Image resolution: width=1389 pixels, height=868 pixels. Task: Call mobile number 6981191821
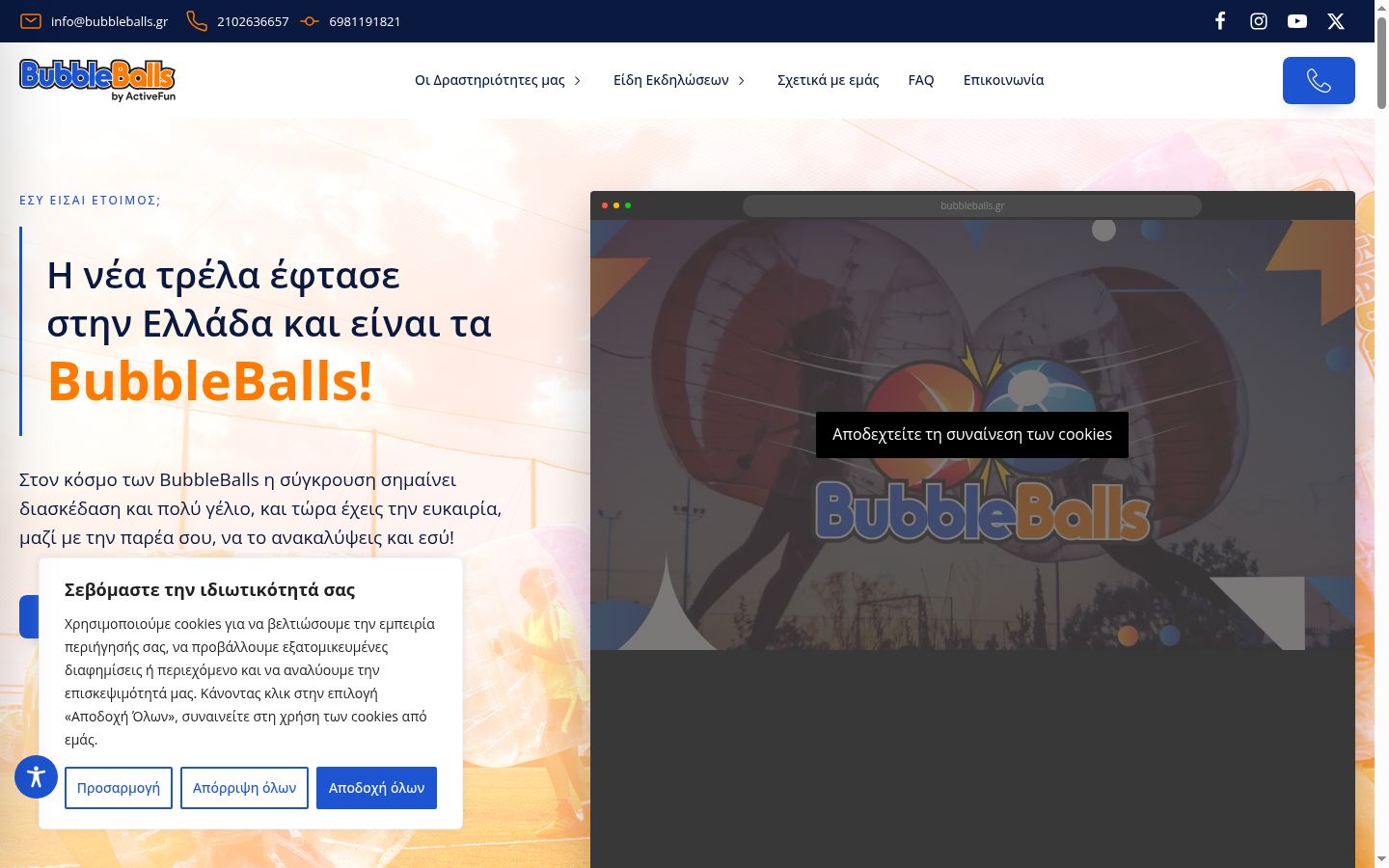[365, 21]
